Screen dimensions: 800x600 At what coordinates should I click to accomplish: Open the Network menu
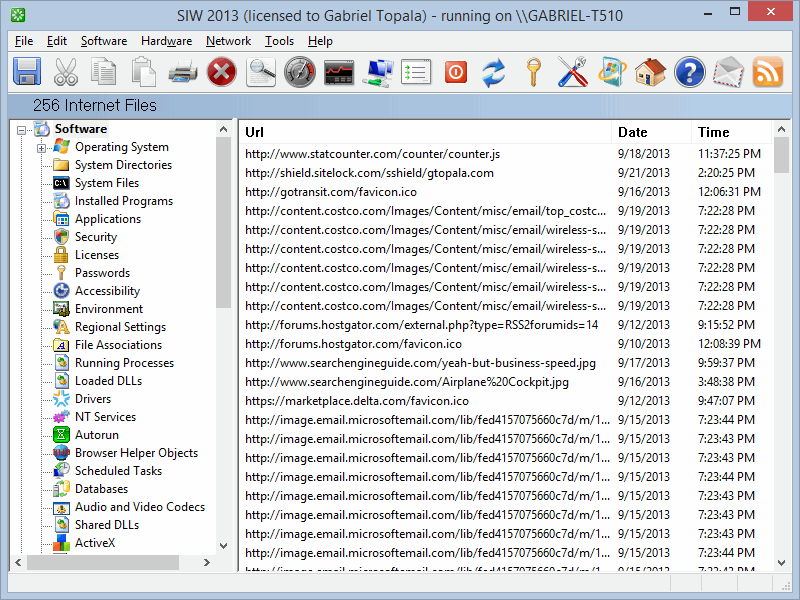pos(228,41)
